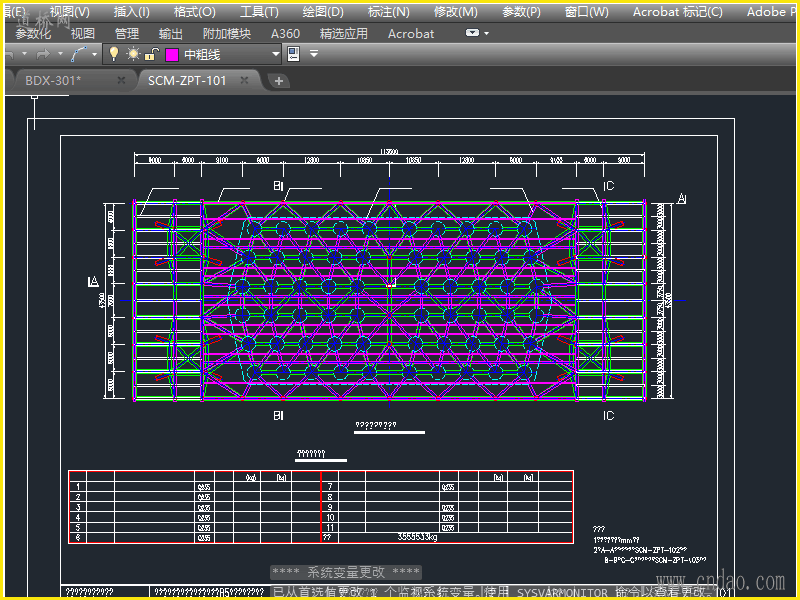Click the 3555533kg total weight cell
This screenshot has height=600, width=800.
[x=418, y=537]
